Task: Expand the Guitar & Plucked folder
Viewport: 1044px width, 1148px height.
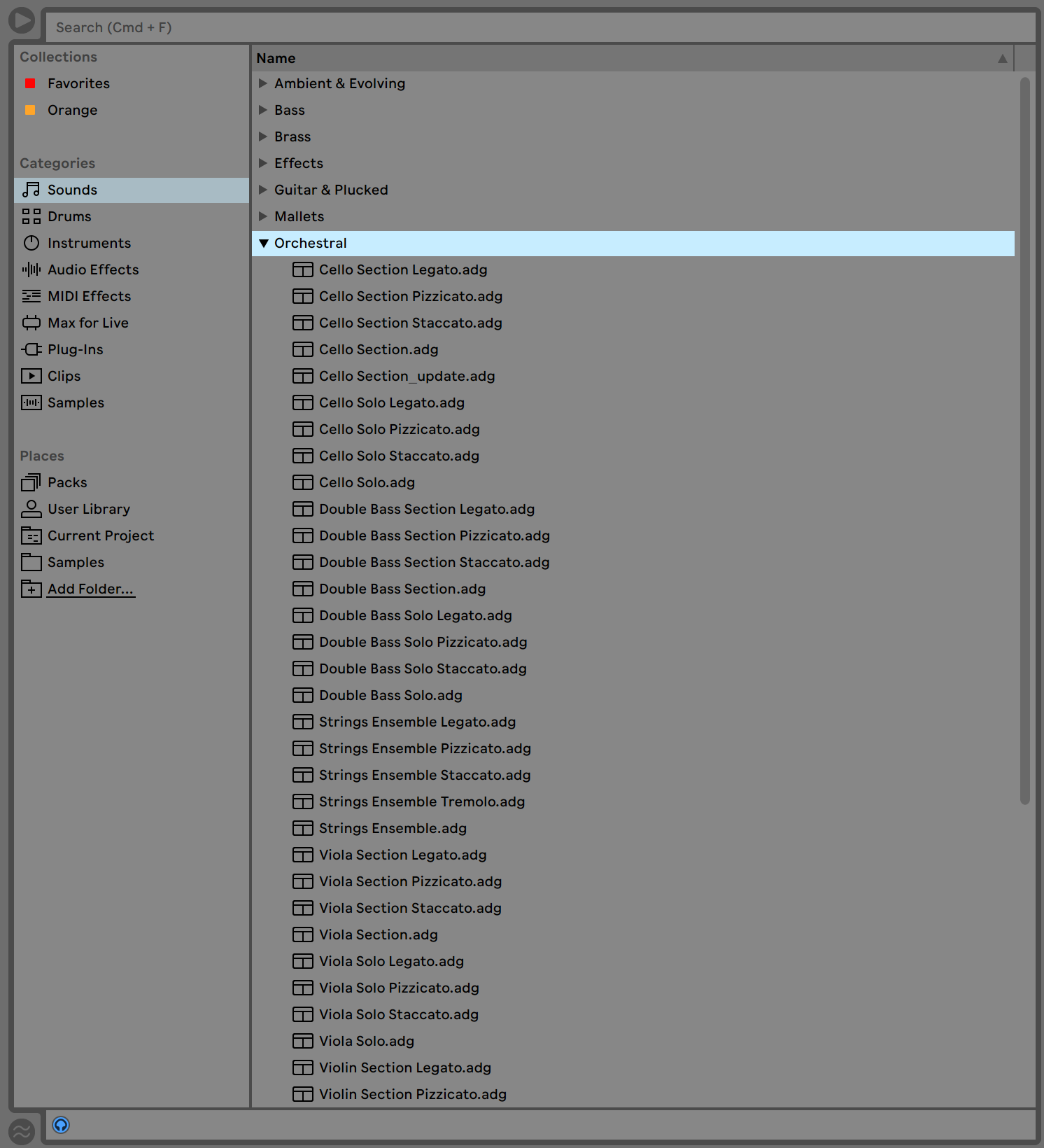Action: pyautogui.click(x=263, y=190)
